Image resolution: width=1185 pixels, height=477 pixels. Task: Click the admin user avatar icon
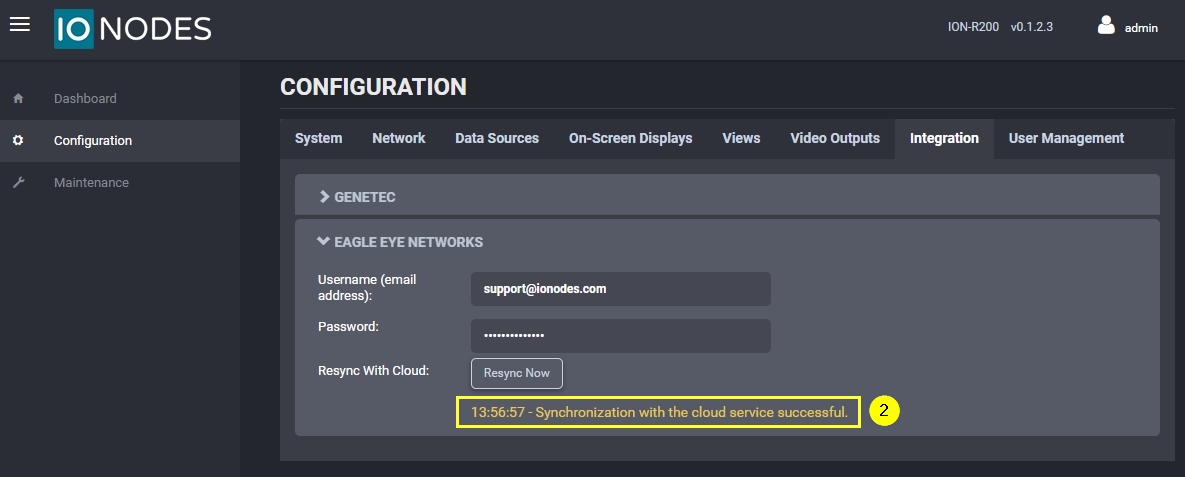1106,26
